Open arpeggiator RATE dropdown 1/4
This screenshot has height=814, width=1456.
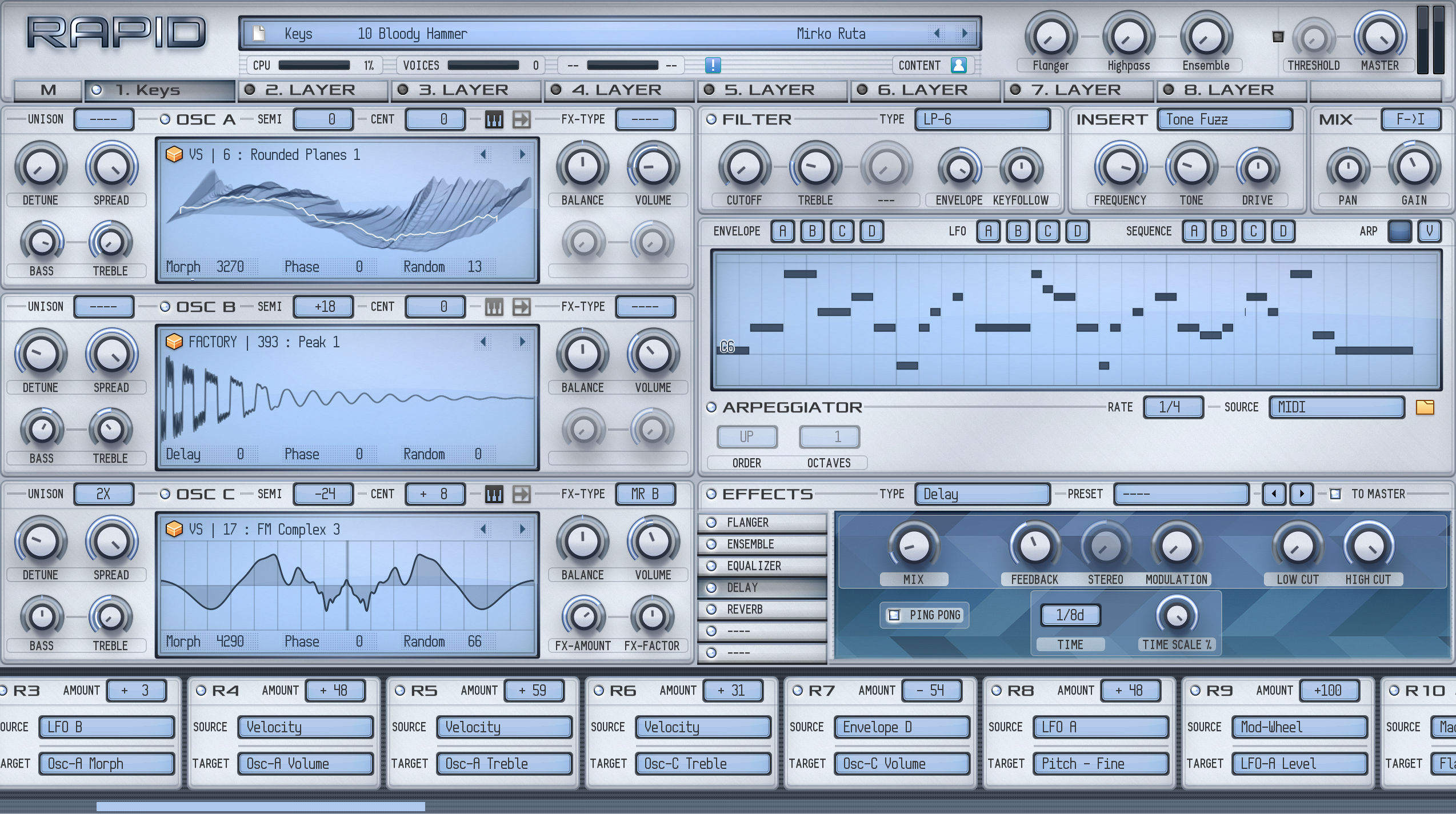1173,407
